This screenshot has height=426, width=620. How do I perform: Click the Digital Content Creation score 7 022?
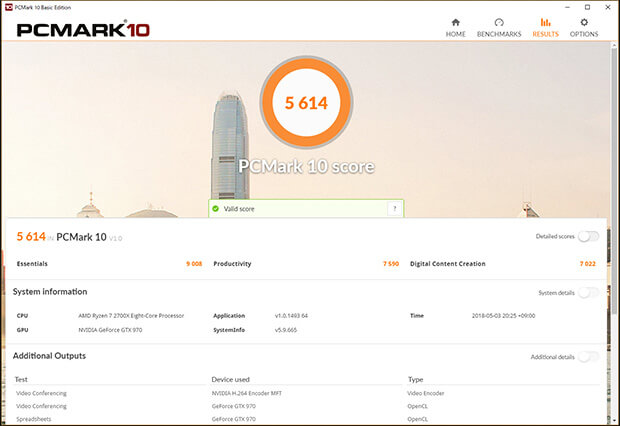click(x=588, y=264)
